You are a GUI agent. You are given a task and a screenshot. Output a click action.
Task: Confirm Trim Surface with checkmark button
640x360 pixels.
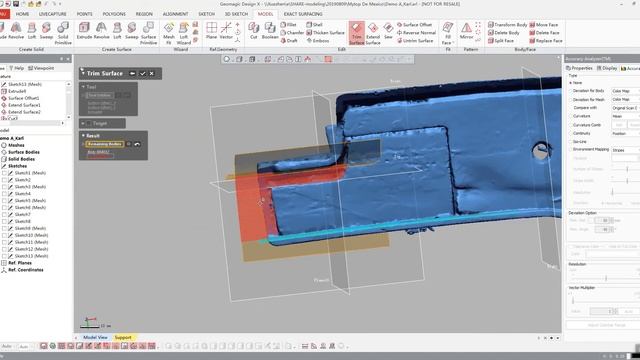coord(142,73)
